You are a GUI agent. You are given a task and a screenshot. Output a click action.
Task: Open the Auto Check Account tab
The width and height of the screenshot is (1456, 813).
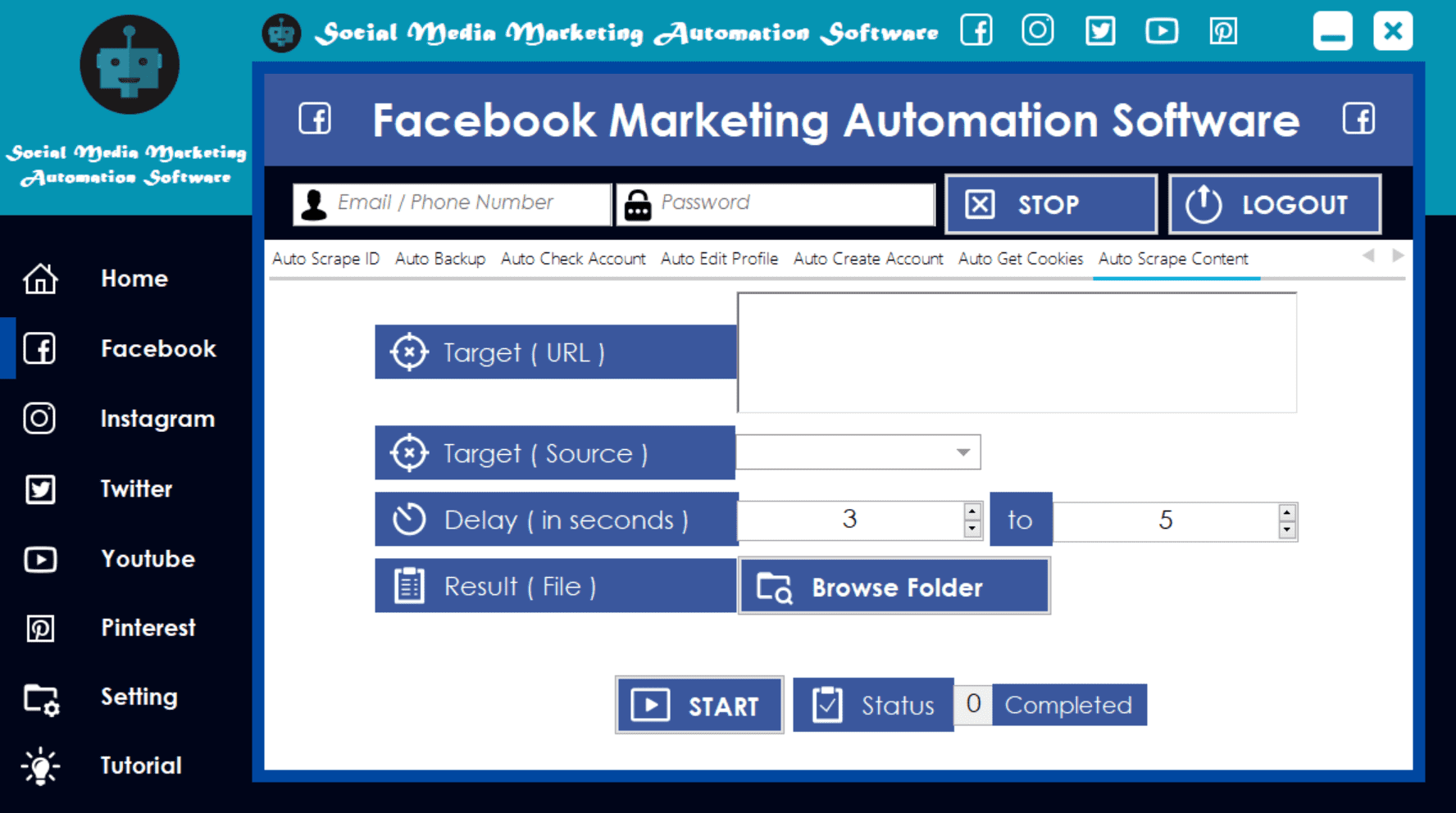573,259
